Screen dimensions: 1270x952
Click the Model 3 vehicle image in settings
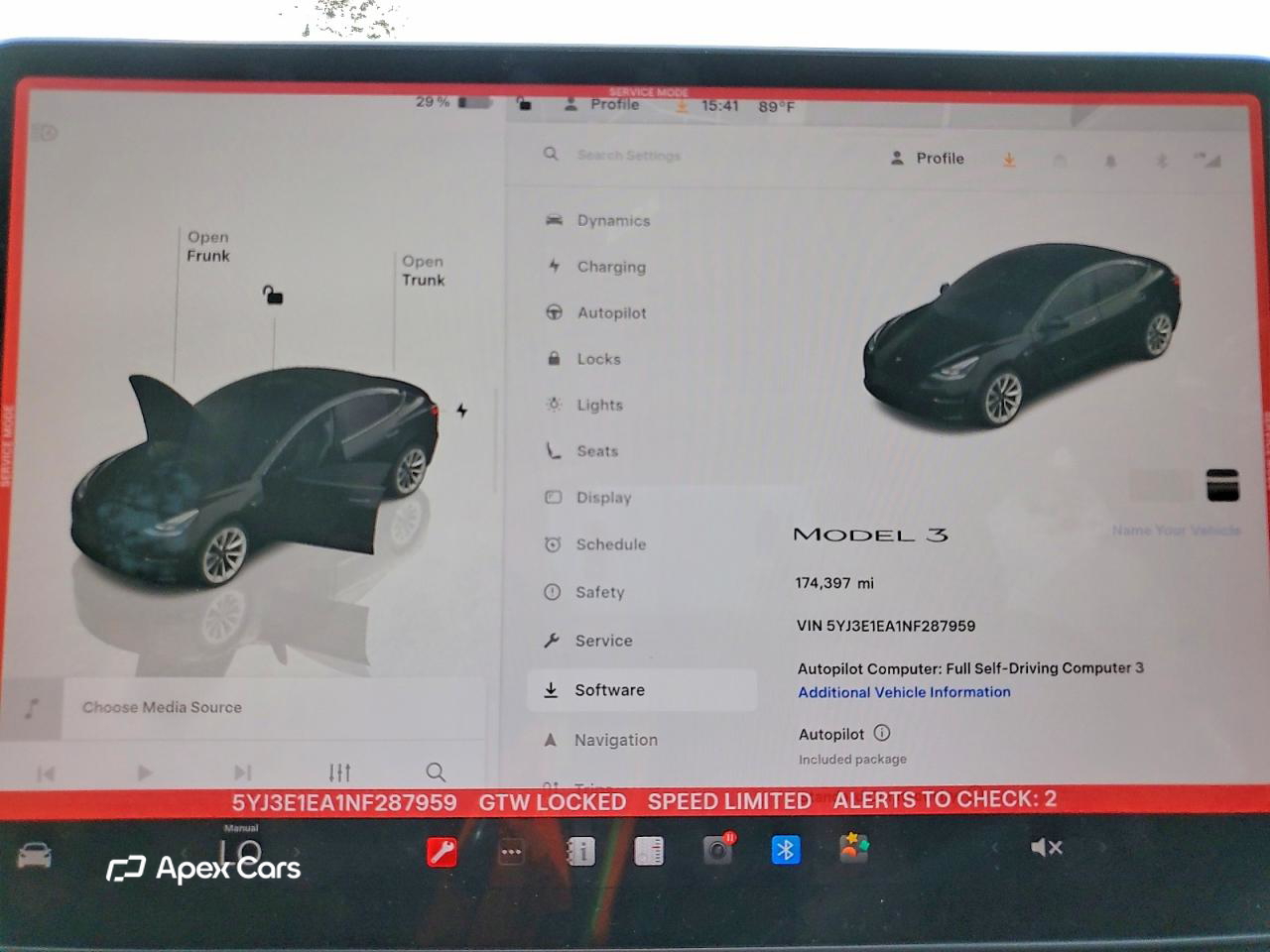click(x=1022, y=335)
